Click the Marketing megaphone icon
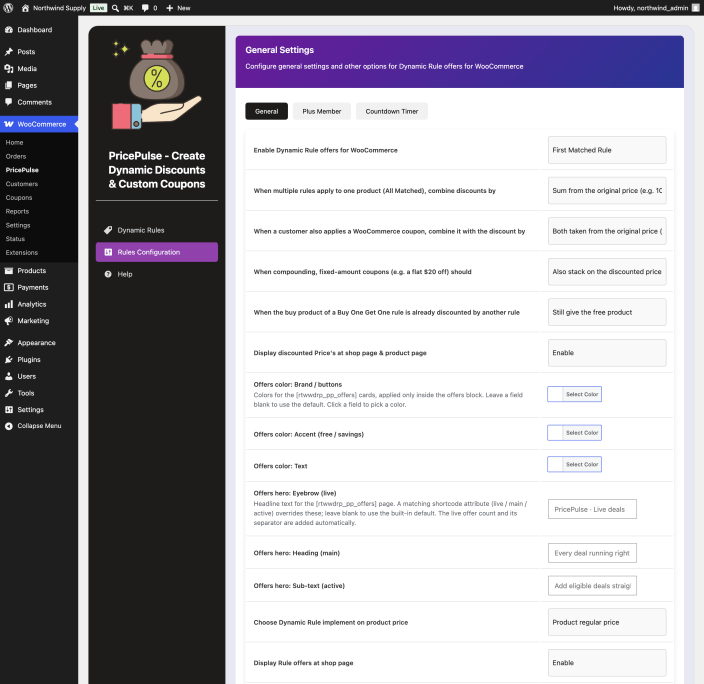The image size is (704, 684). pos(9,321)
